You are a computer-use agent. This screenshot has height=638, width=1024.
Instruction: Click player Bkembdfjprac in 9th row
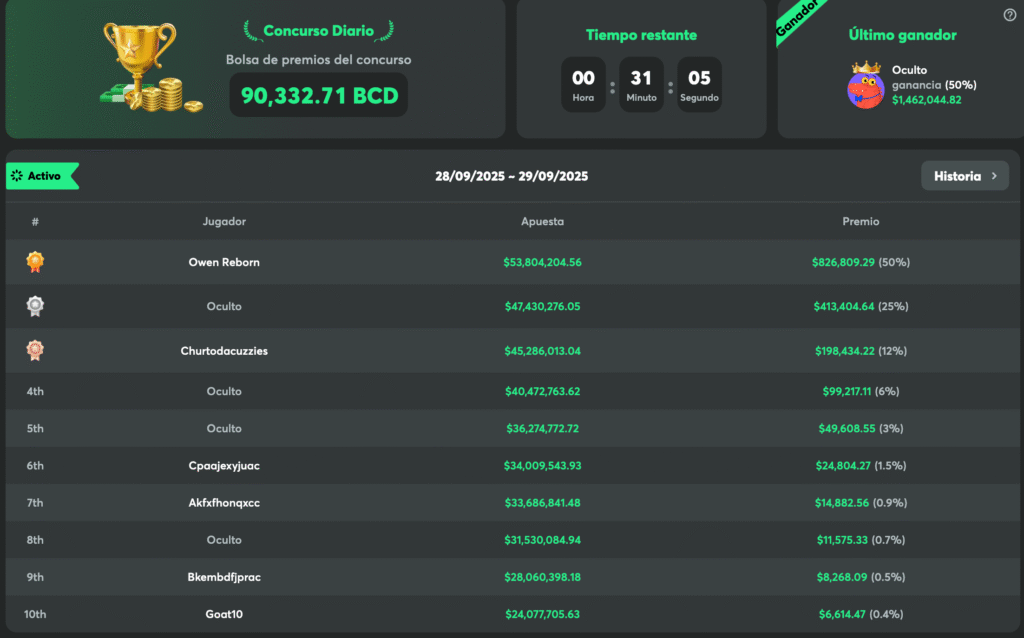click(x=224, y=577)
